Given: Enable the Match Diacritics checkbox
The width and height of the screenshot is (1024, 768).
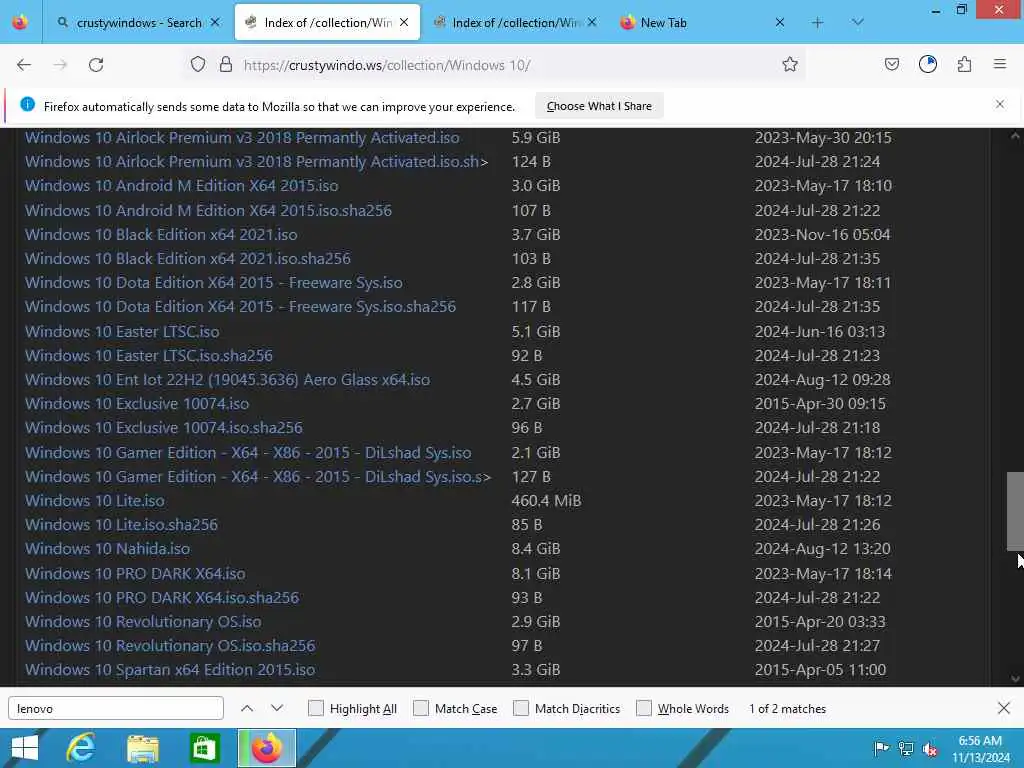Looking at the screenshot, I should tap(521, 709).
